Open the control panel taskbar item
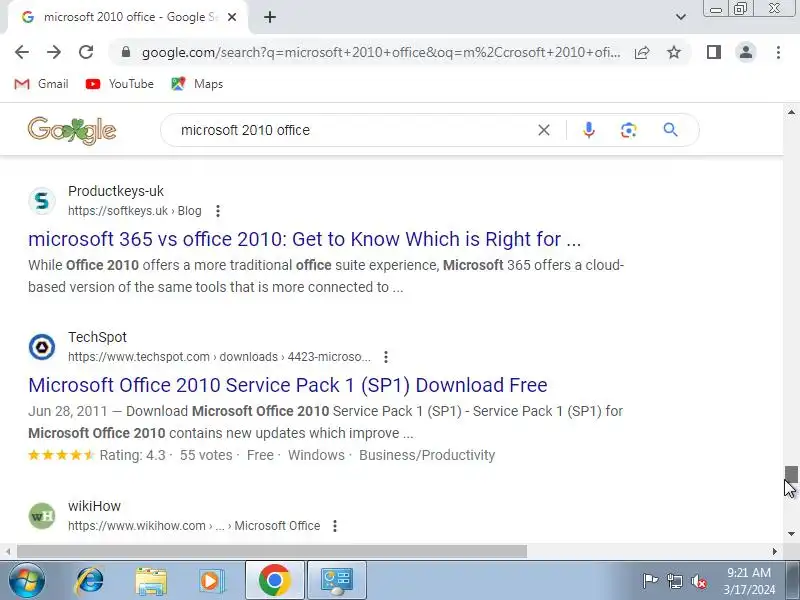800x600 pixels. pos(337,581)
